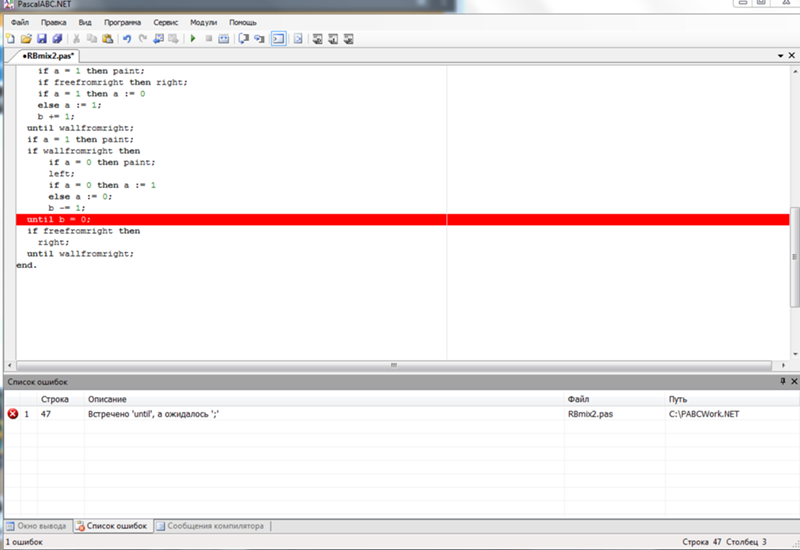Switch to the Окно вывода tab
Screen dimensions: 800x550
tap(37, 526)
